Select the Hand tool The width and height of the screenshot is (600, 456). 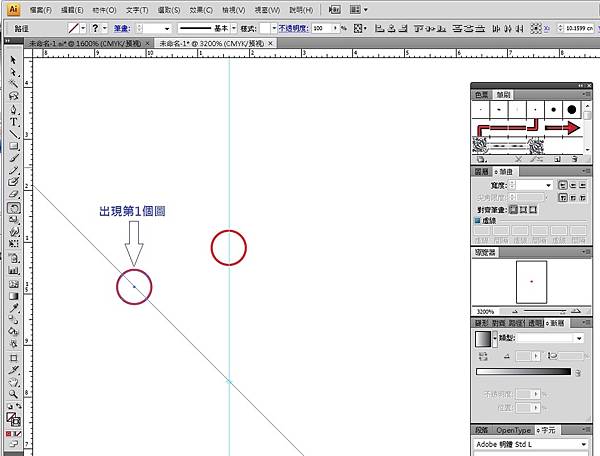click(13, 382)
